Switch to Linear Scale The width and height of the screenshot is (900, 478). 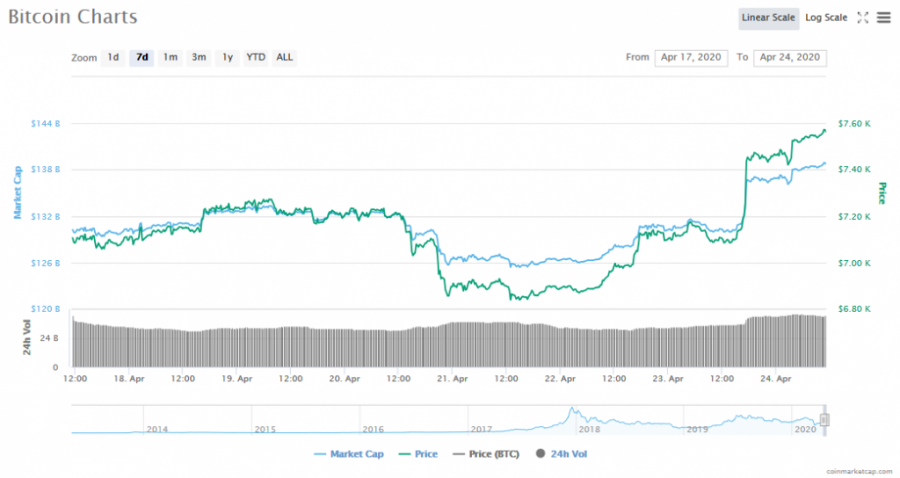(x=768, y=18)
